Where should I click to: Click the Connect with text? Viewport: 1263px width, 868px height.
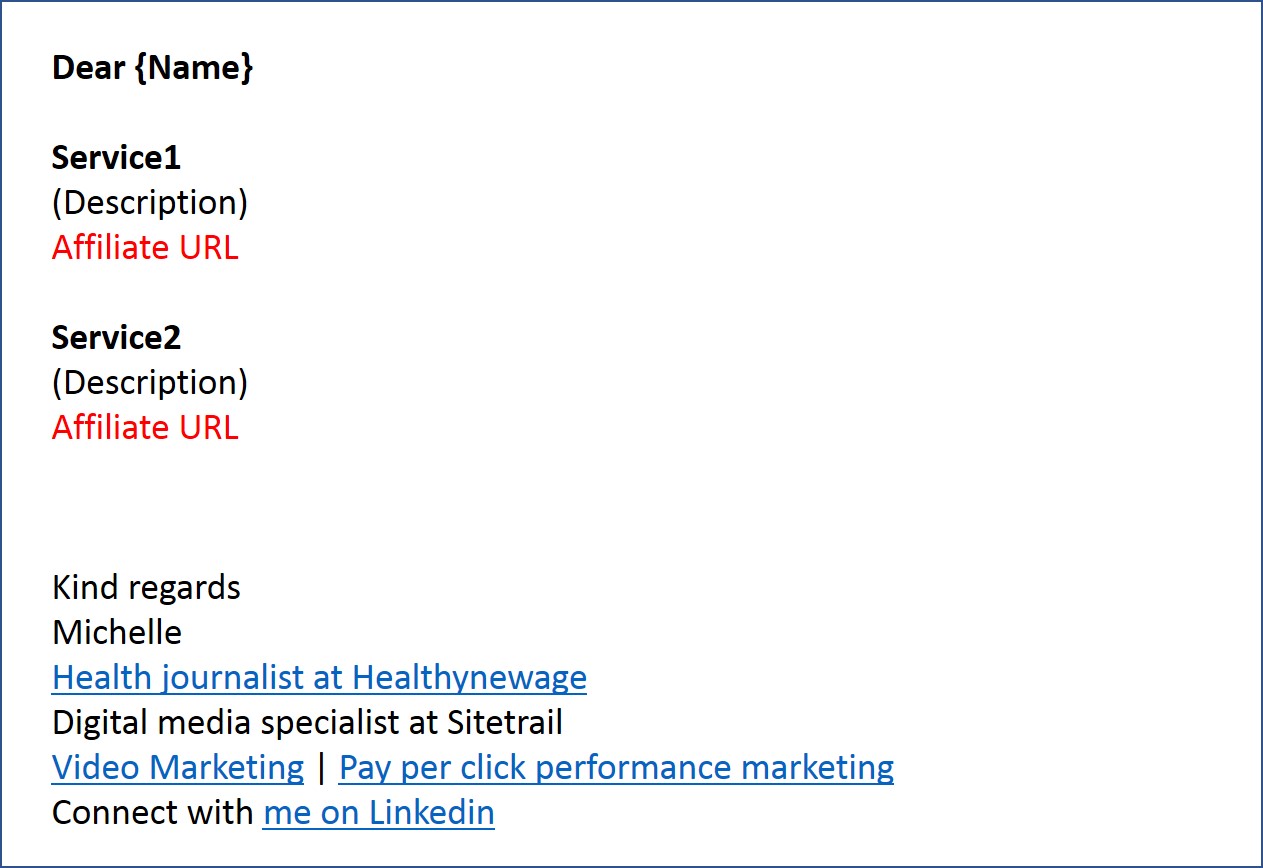pyautogui.click(x=153, y=813)
